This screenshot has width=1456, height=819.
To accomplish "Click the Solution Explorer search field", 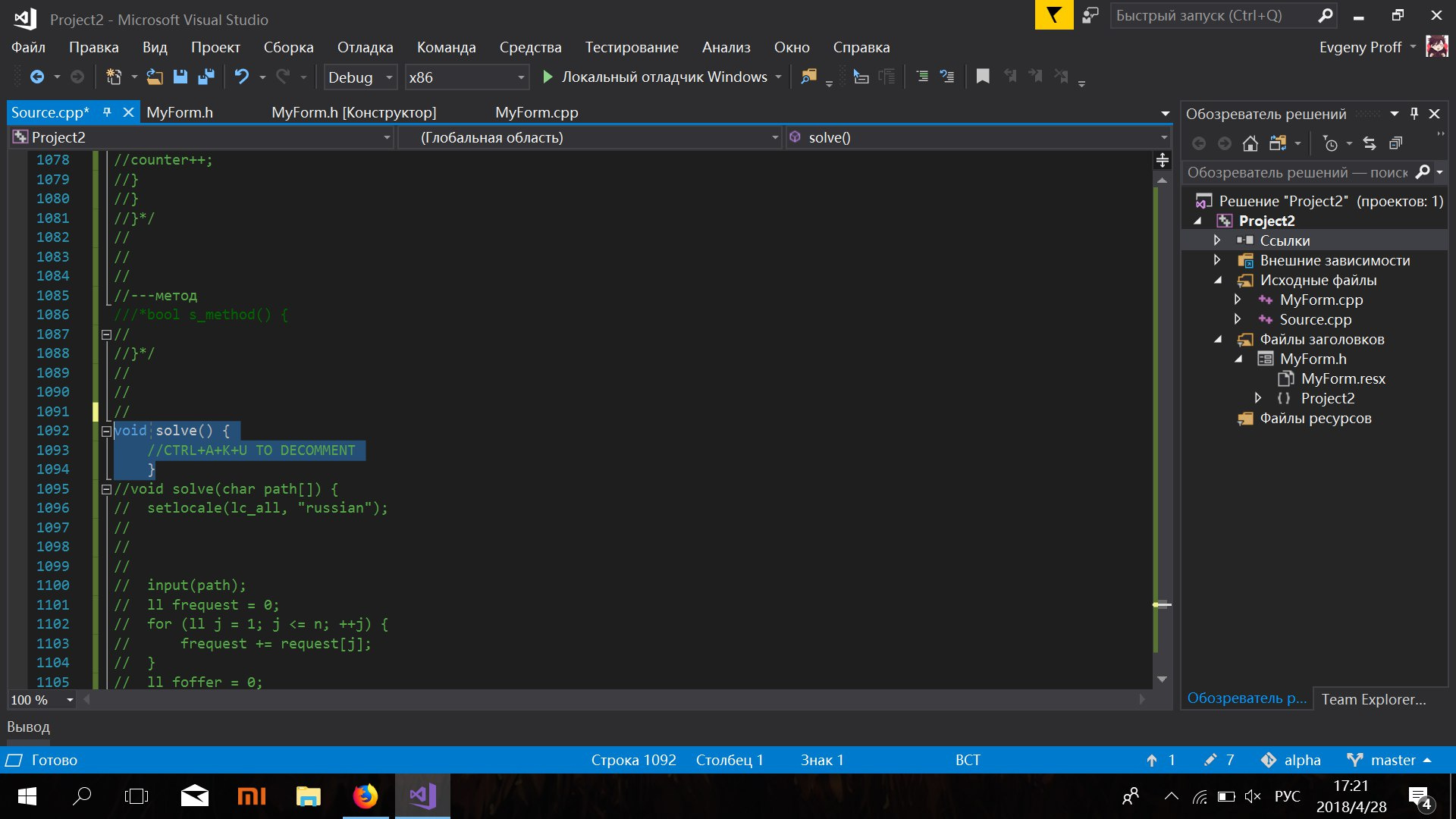I will pos(1298,173).
